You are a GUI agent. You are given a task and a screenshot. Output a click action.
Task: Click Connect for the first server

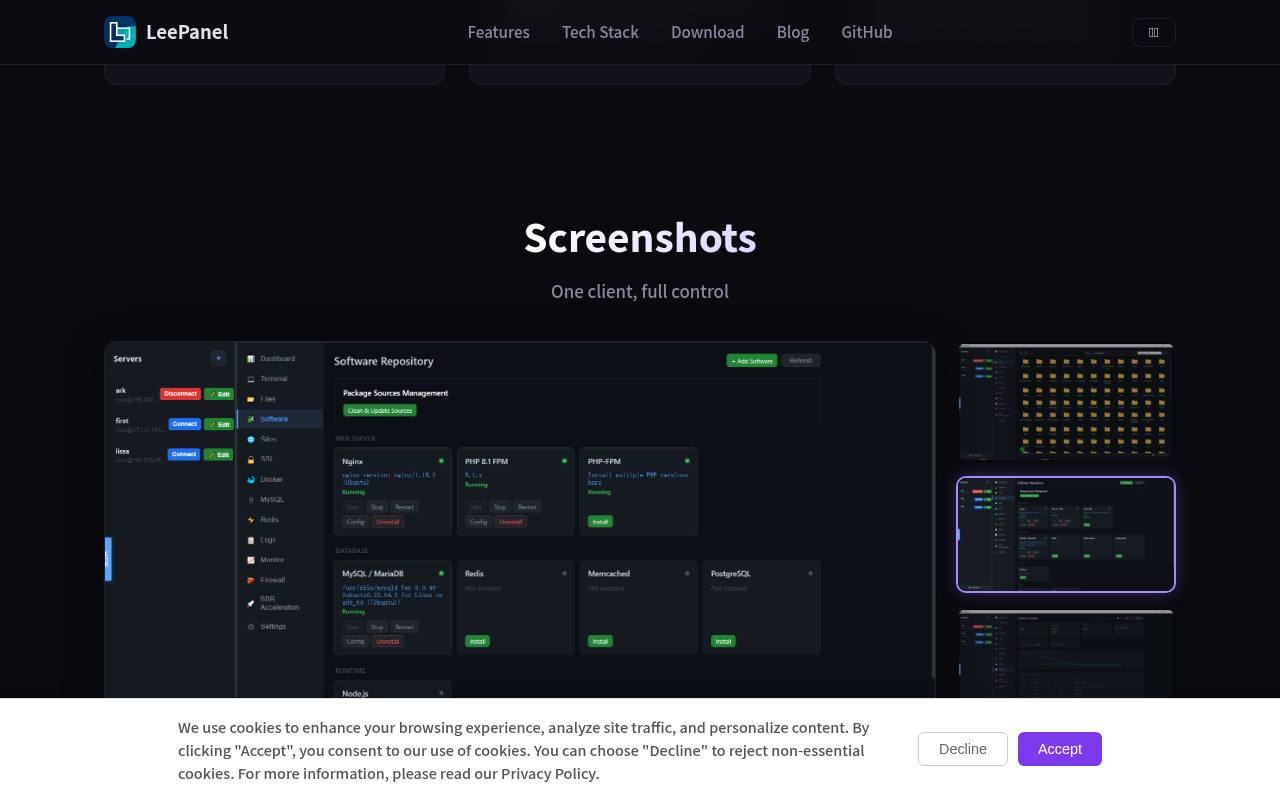point(184,424)
